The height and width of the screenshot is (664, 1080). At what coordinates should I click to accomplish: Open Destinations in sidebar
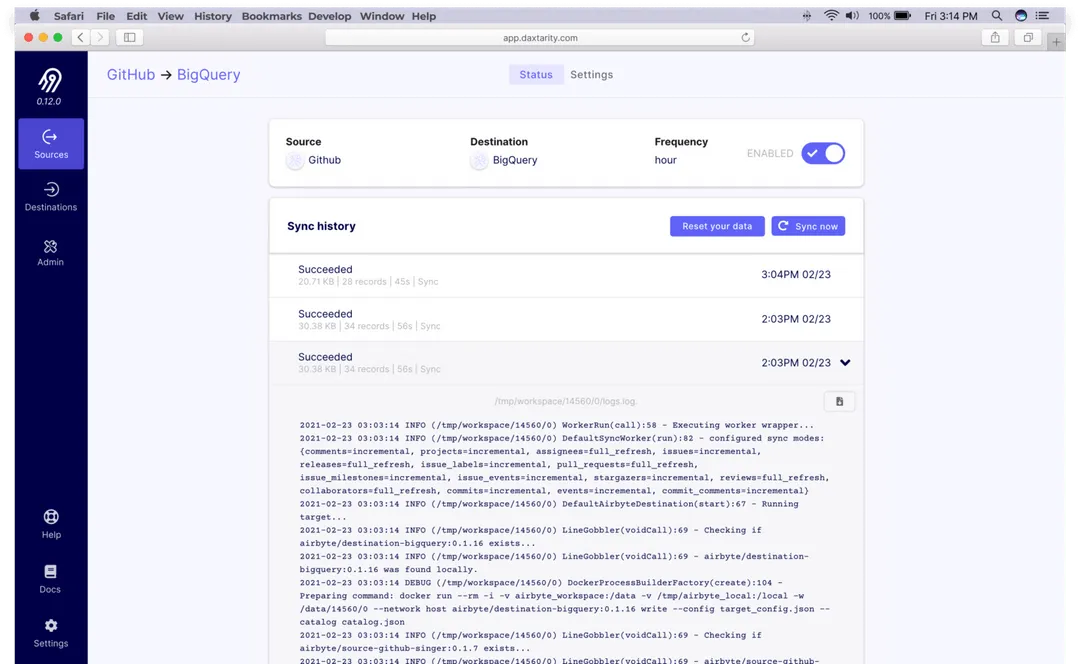[51, 196]
